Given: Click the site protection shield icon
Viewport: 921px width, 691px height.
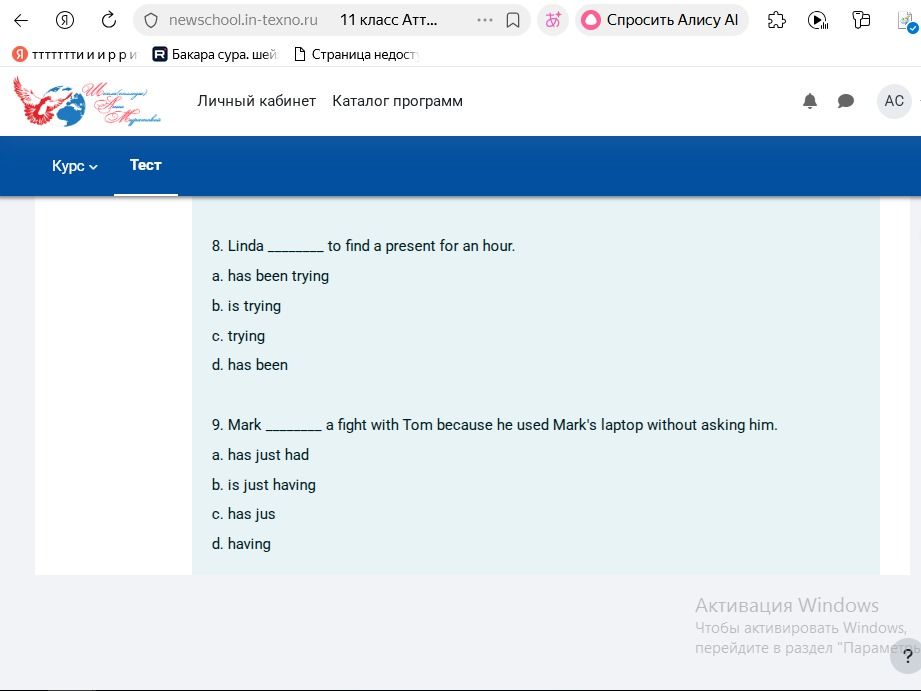Looking at the screenshot, I should point(151,21).
